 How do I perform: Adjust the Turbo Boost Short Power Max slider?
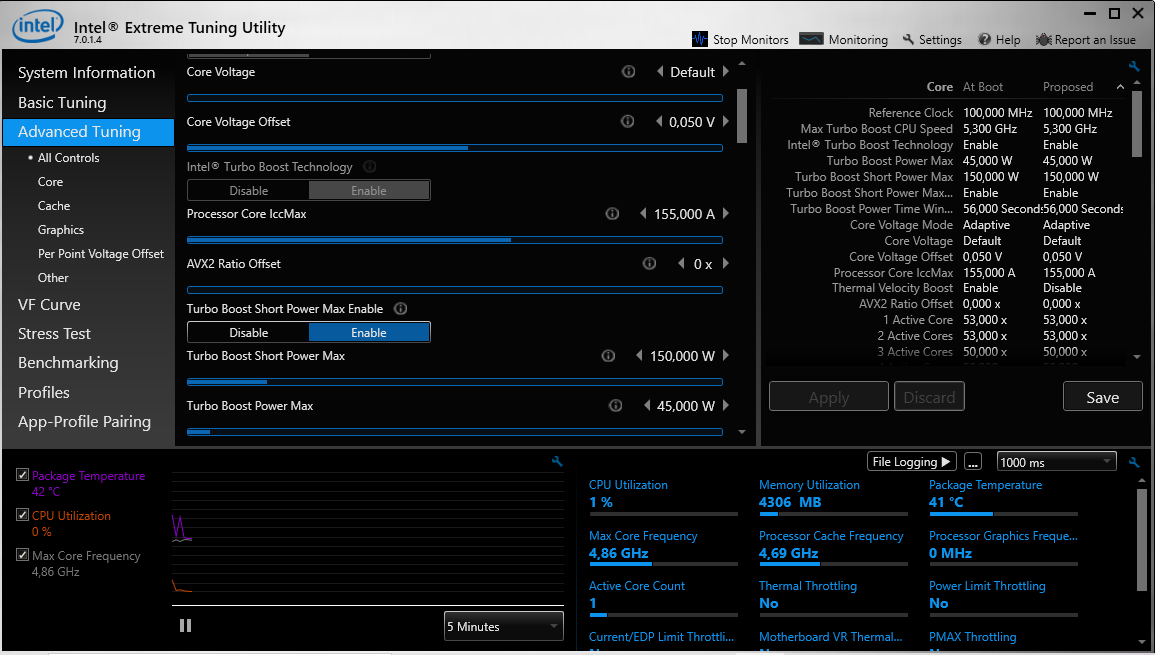point(454,382)
